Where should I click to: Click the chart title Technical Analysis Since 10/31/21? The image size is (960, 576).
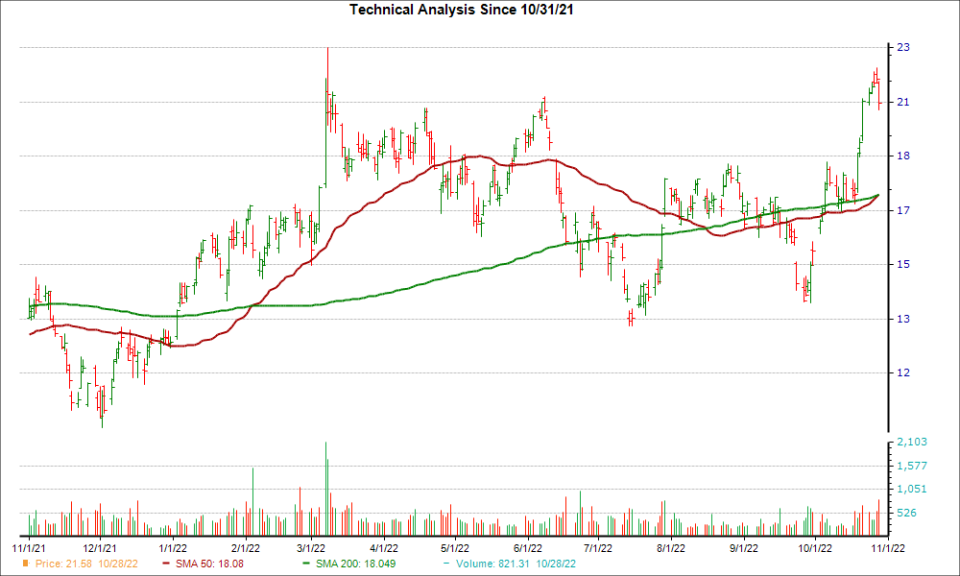point(479,10)
